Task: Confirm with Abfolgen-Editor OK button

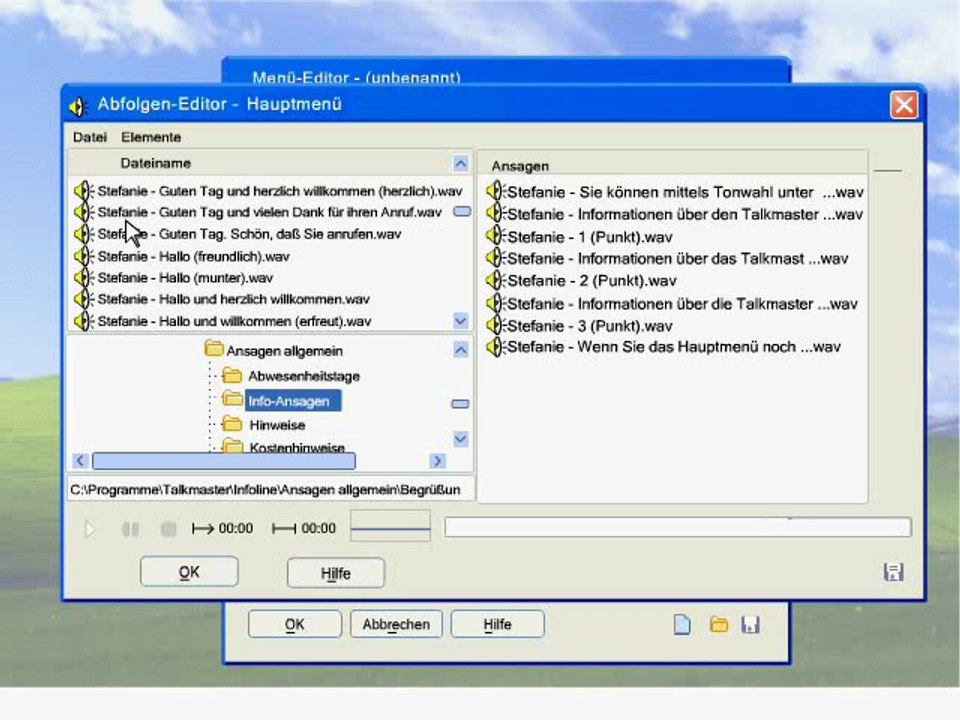Action: click(189, 572)
